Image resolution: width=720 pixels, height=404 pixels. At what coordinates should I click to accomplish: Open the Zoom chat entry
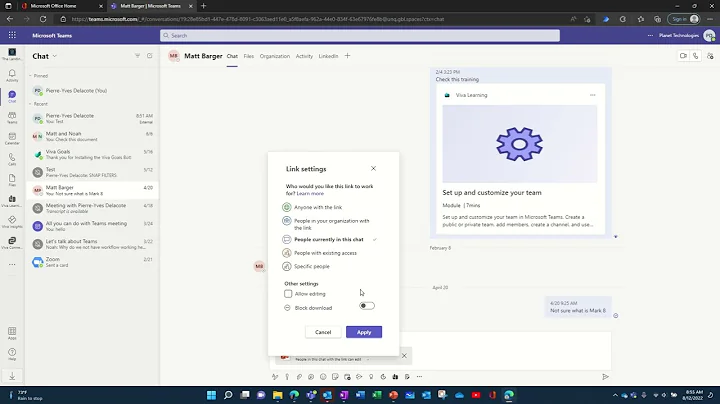(x=92, y=262)
